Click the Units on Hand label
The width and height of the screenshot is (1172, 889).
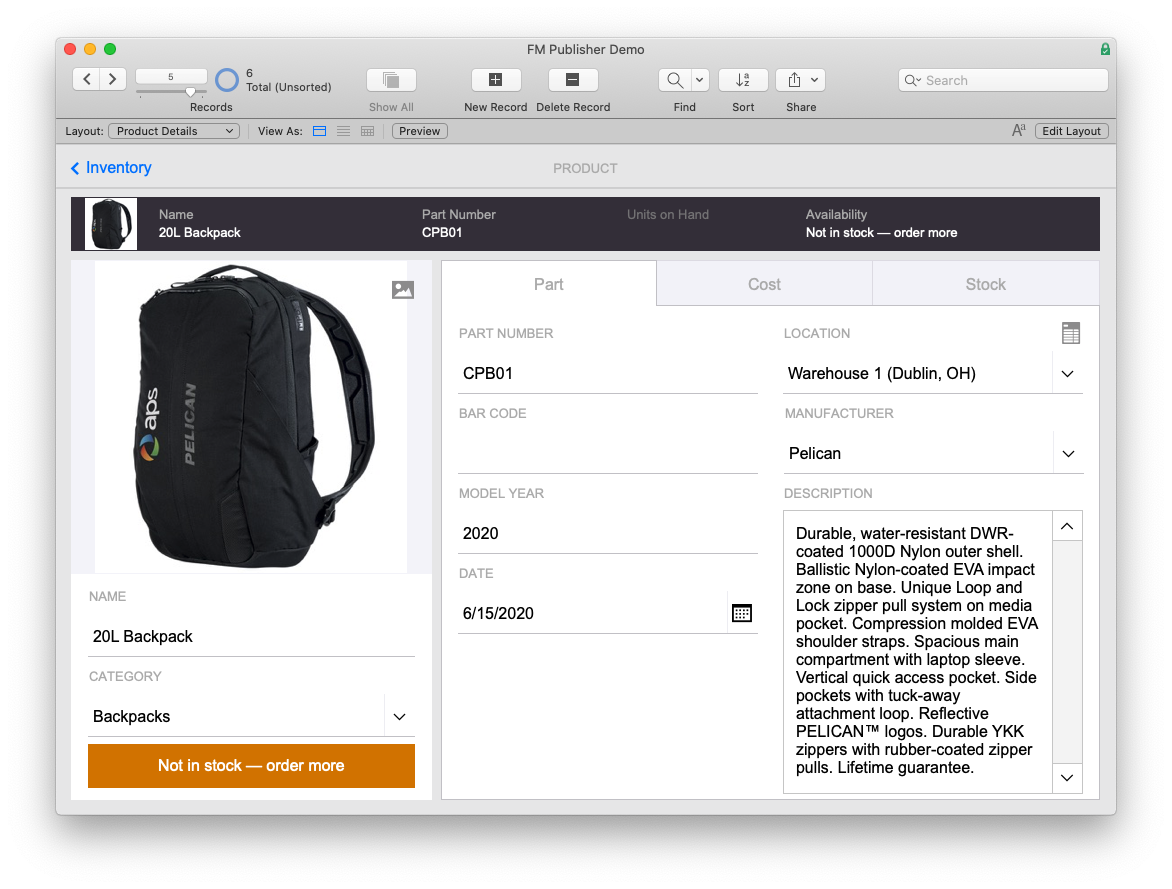click(667, 215)
